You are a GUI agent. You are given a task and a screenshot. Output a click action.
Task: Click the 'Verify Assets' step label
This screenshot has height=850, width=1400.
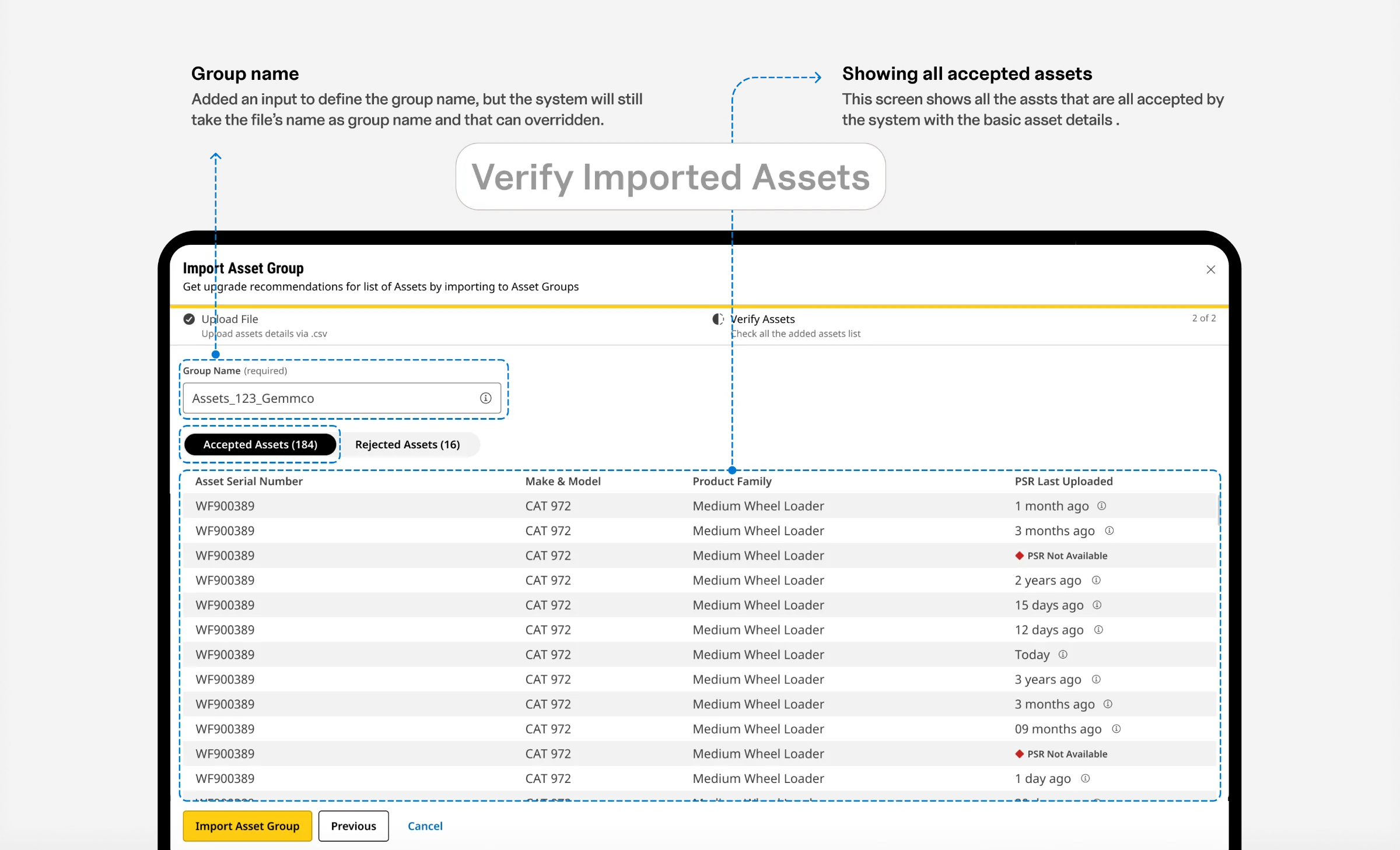click(x=763, y=319)
